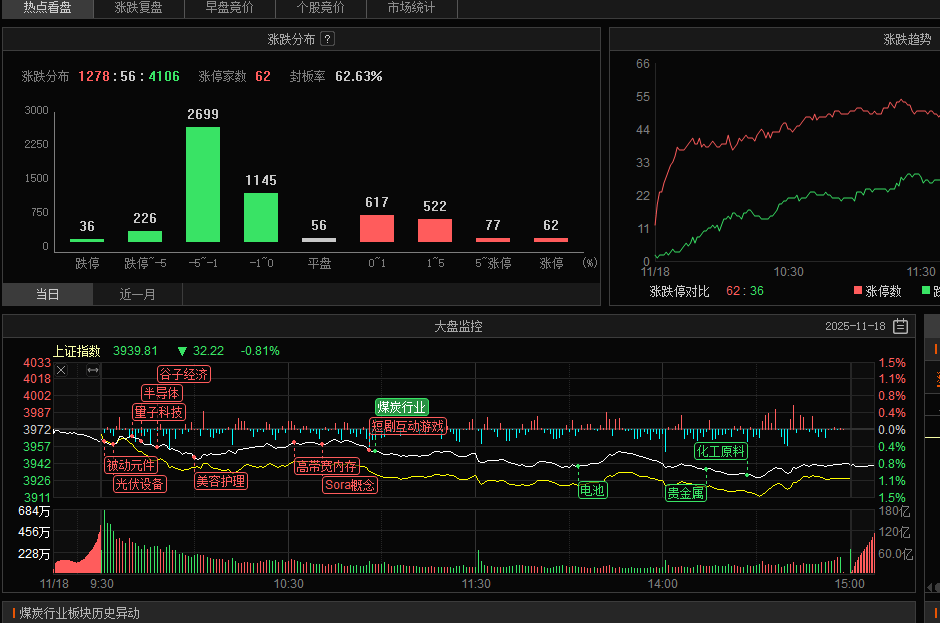940x623 pixels.
Task: Click the X icon in index chart
Action: pyautogui.click(x=61, y=370)
